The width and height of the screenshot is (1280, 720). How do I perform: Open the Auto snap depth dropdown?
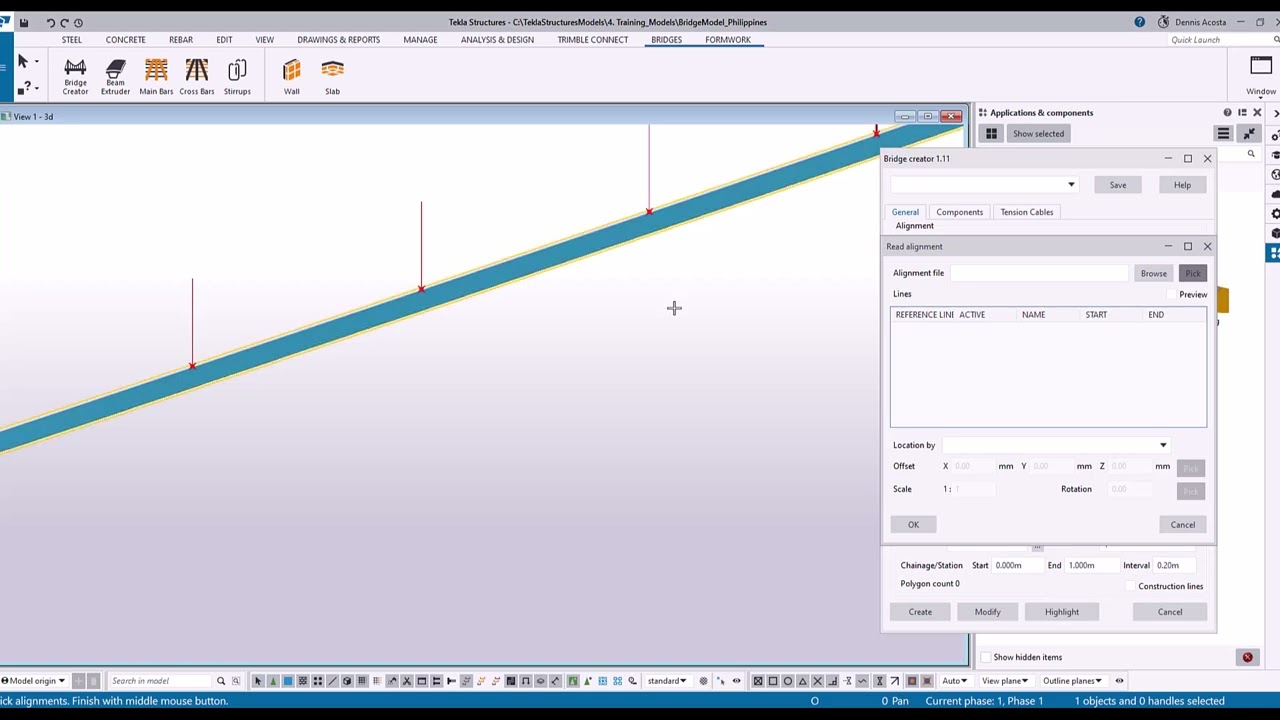pos(954,681)
